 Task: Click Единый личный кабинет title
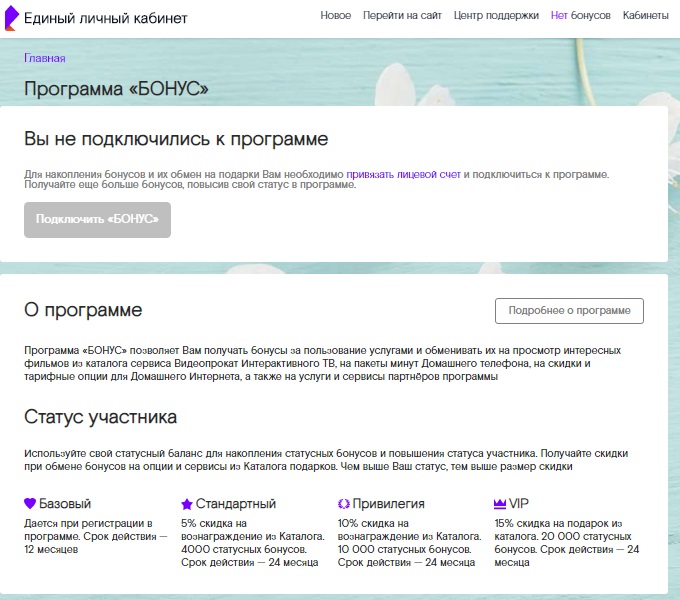(x=105, y=18)
